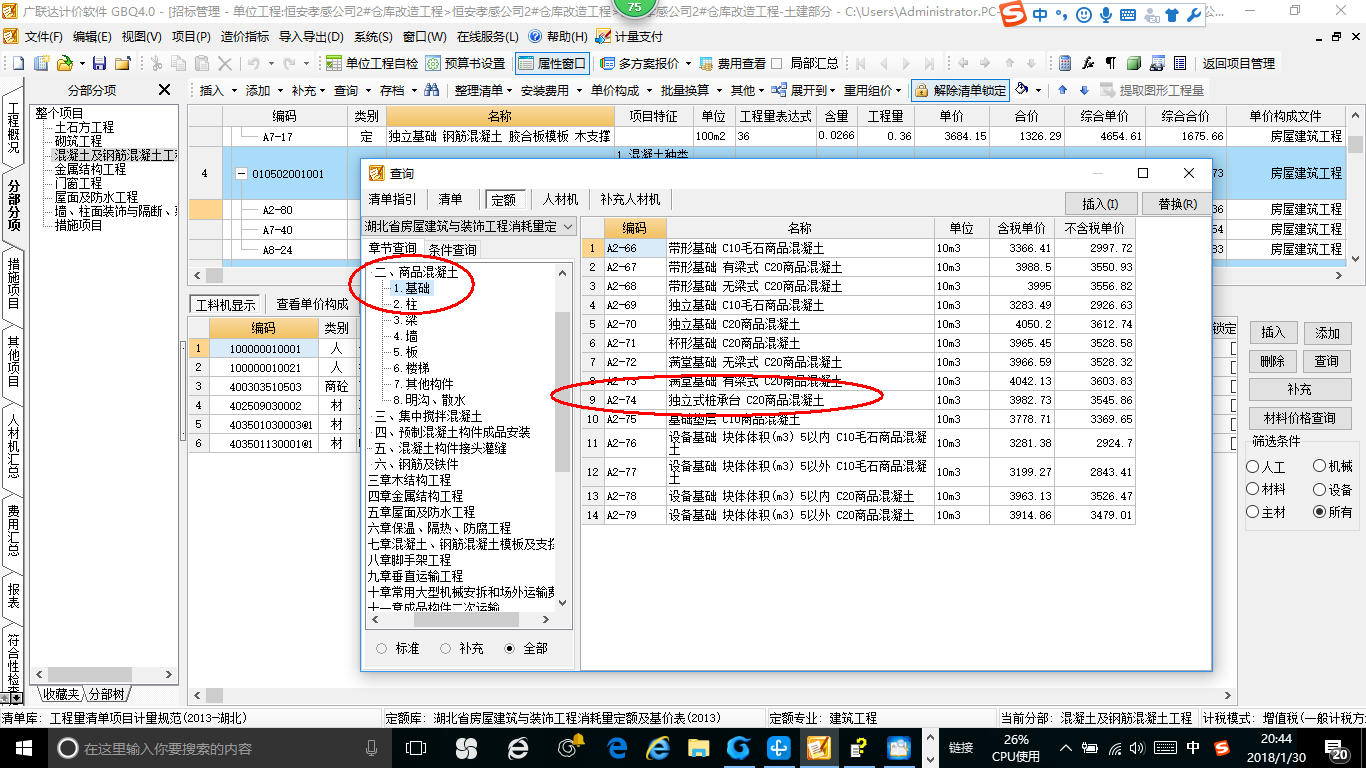Select the 人工 filter radio button
Image resolution: width=1366 pixels, height=768 pixels.
(1253, 467)
